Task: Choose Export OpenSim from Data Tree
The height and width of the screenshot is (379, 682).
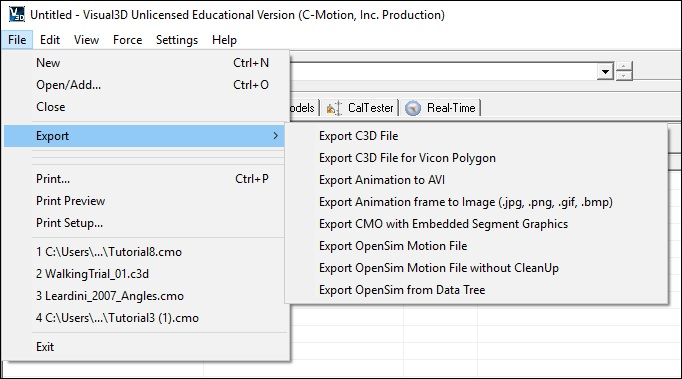Action: point(476,290)
